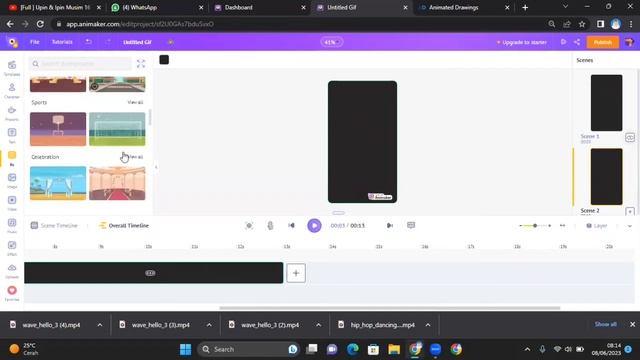This screenshot has width=640, height=360.
Task: Open the Layer dropdown
Action: tap(597, 225)
